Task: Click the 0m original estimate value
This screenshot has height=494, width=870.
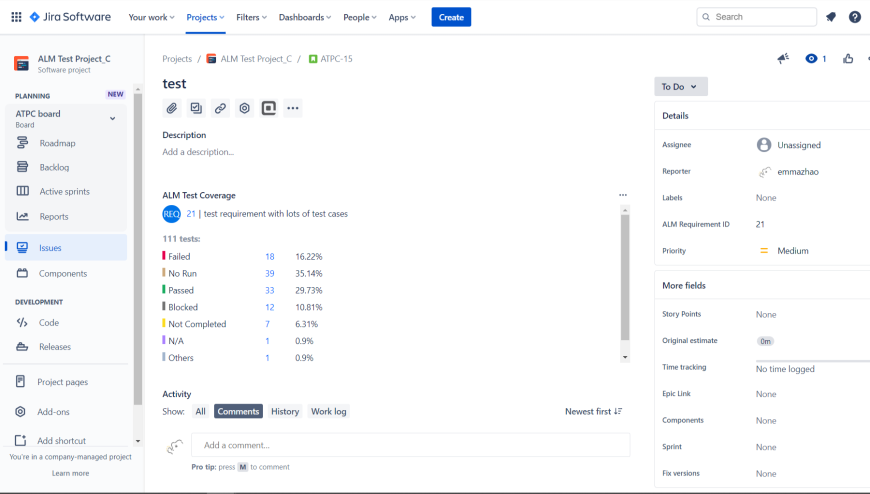Action: coord(765,341)
